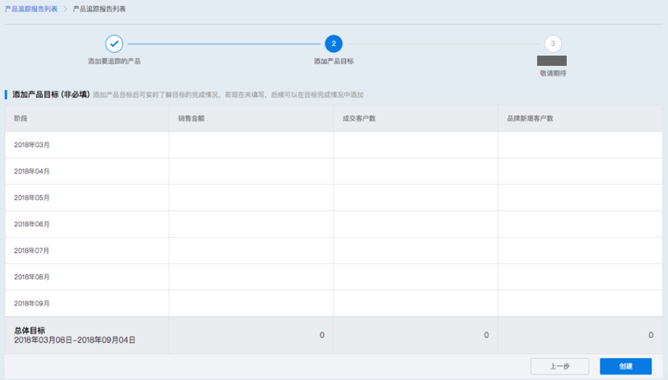
Task: Click 销售金额 field for 2018年03月
Action: coord(251,145)
